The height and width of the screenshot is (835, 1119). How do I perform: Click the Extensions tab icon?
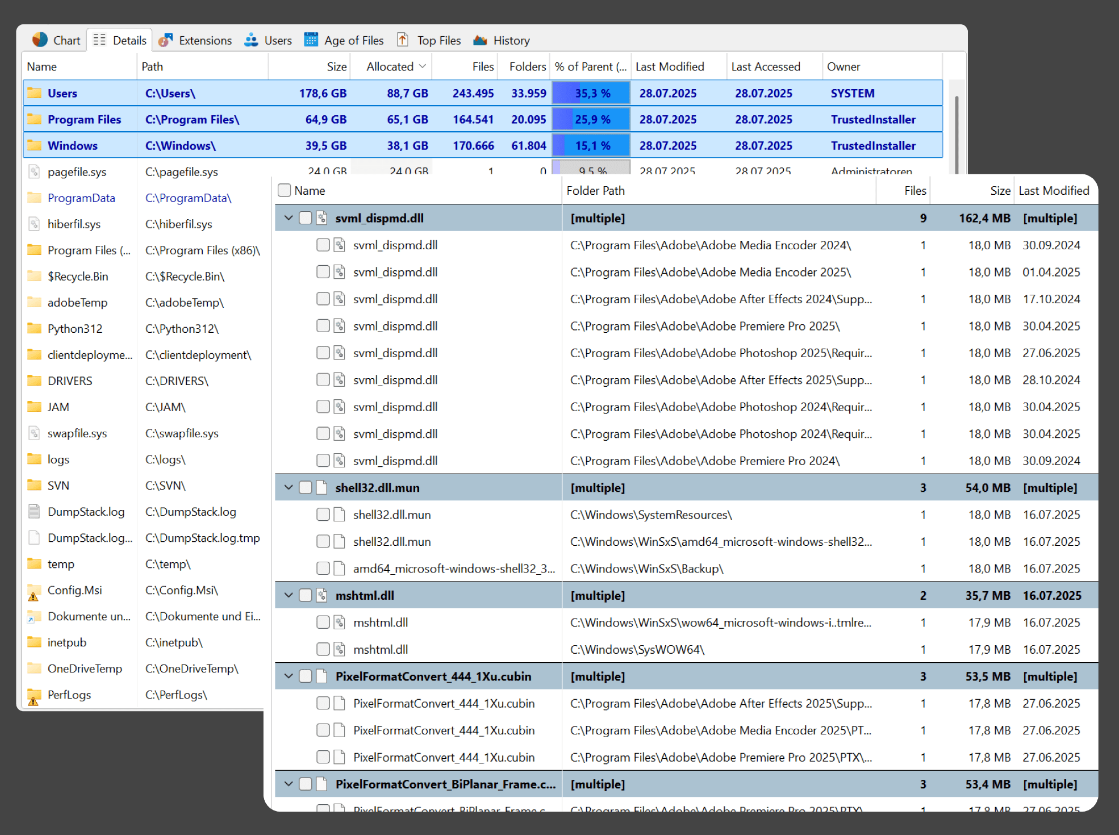[x=165, y=40]
